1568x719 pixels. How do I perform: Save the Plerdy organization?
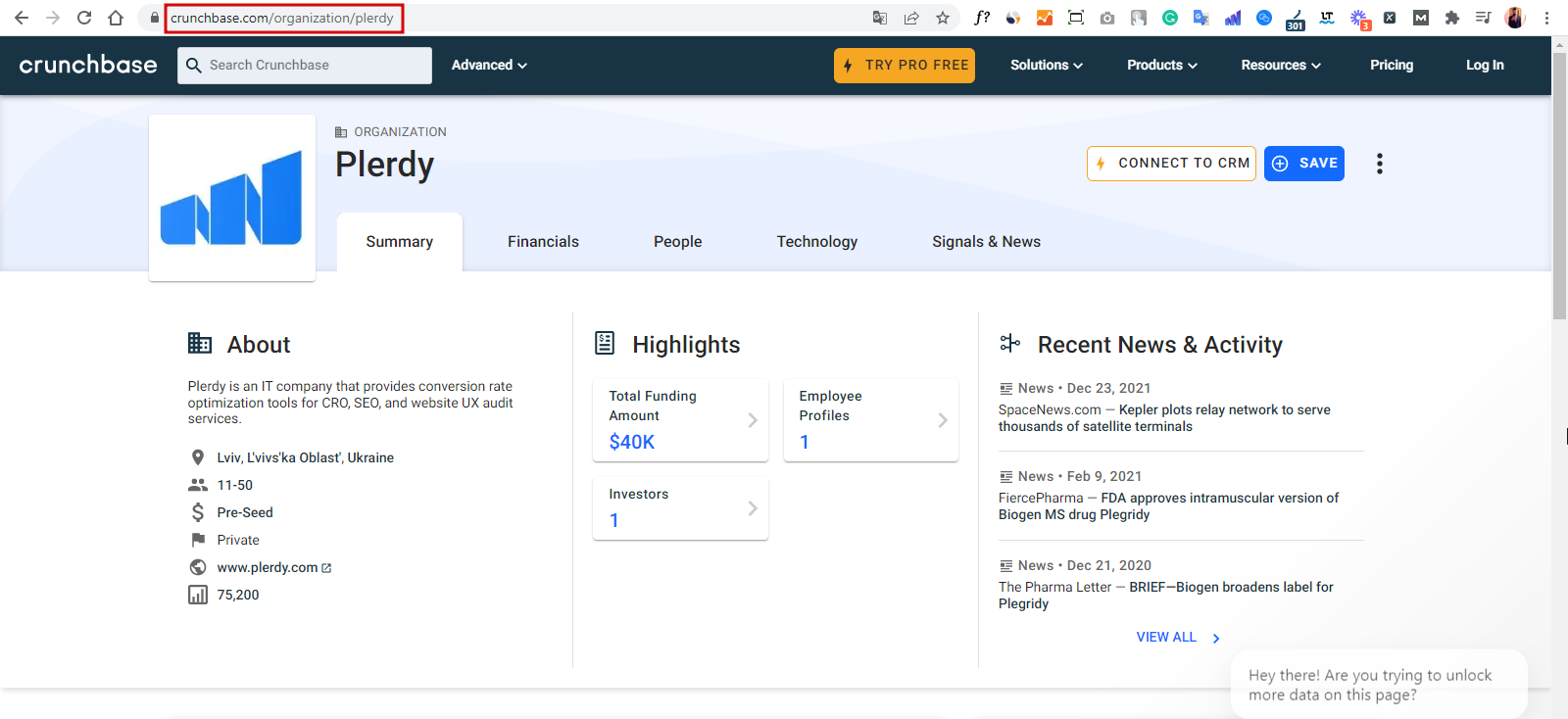click(1304, 164)
